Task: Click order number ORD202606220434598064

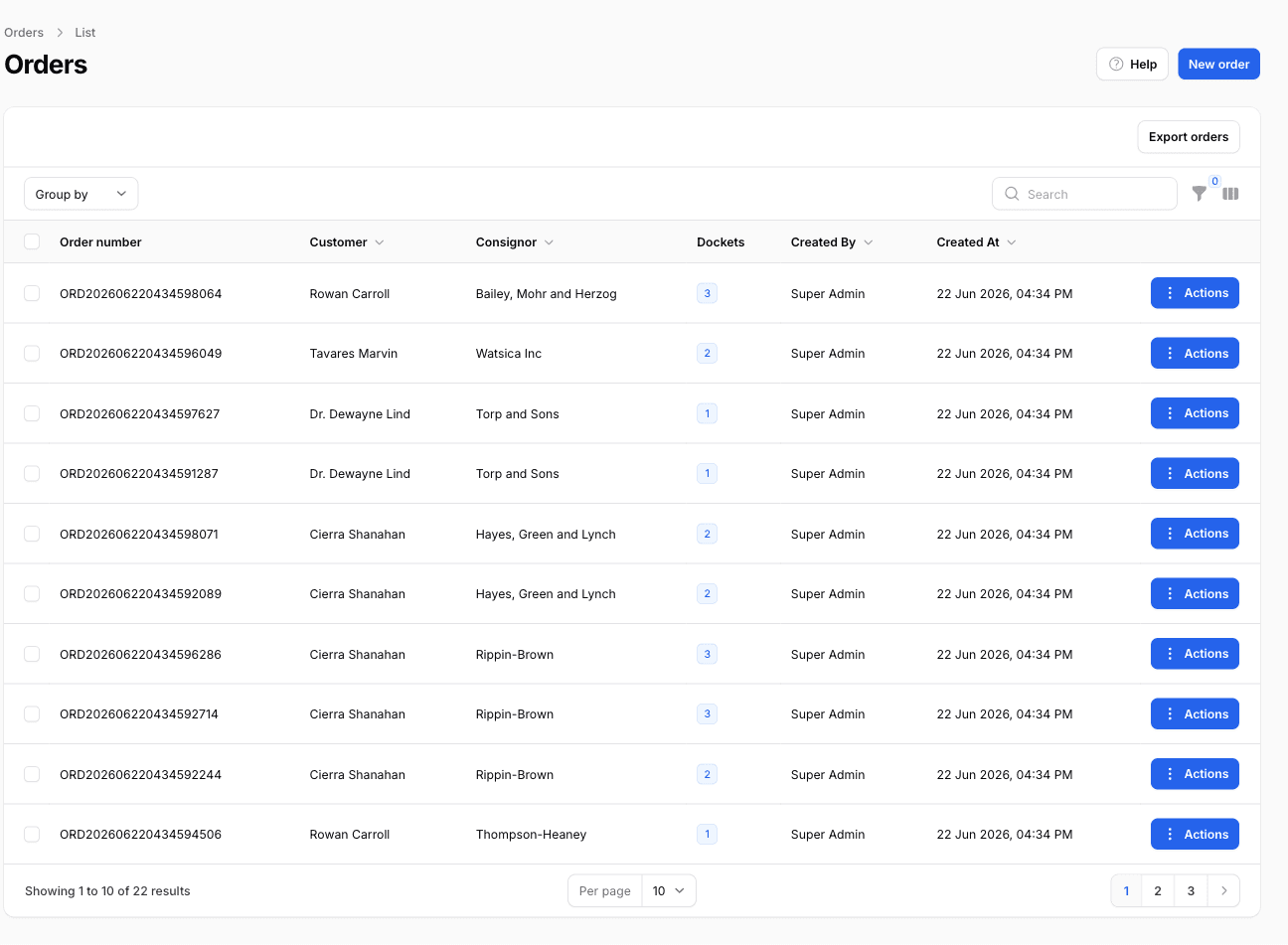Action: coord(140,294)
